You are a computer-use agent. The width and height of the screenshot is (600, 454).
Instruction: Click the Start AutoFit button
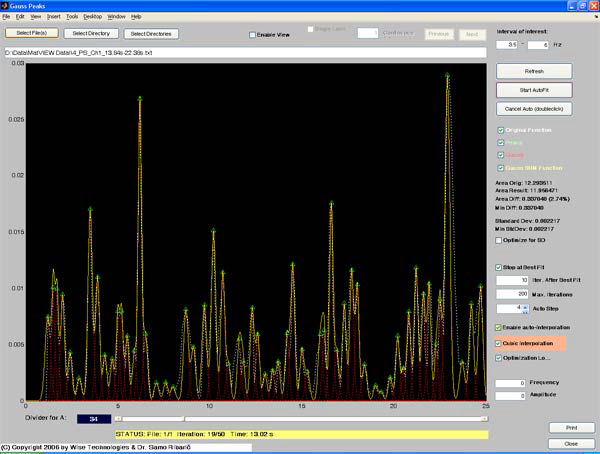pos(534,90)
